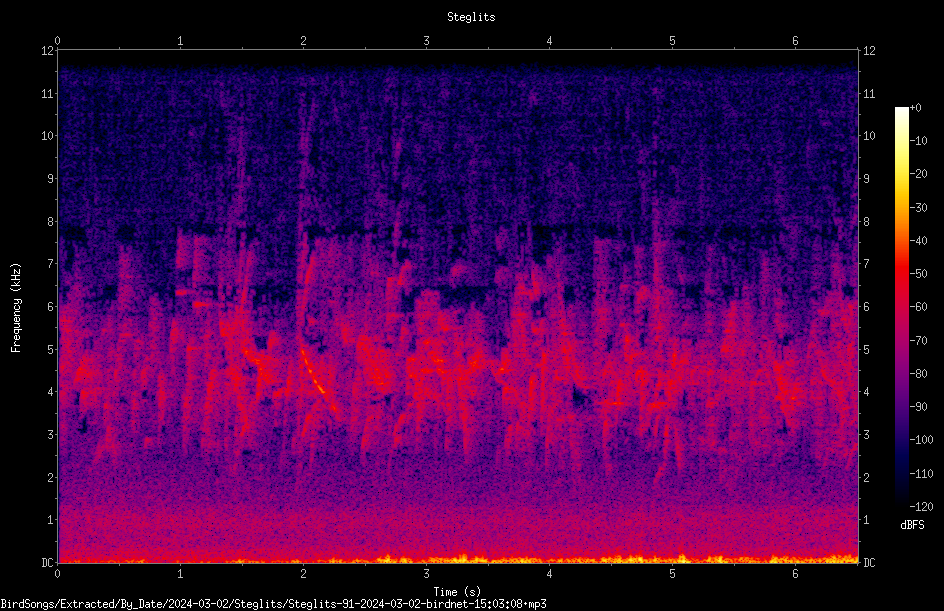This screenshot has width=944, height=611.
Task: Select the 2 second tick on bottom axis
Action: (303, 574)
